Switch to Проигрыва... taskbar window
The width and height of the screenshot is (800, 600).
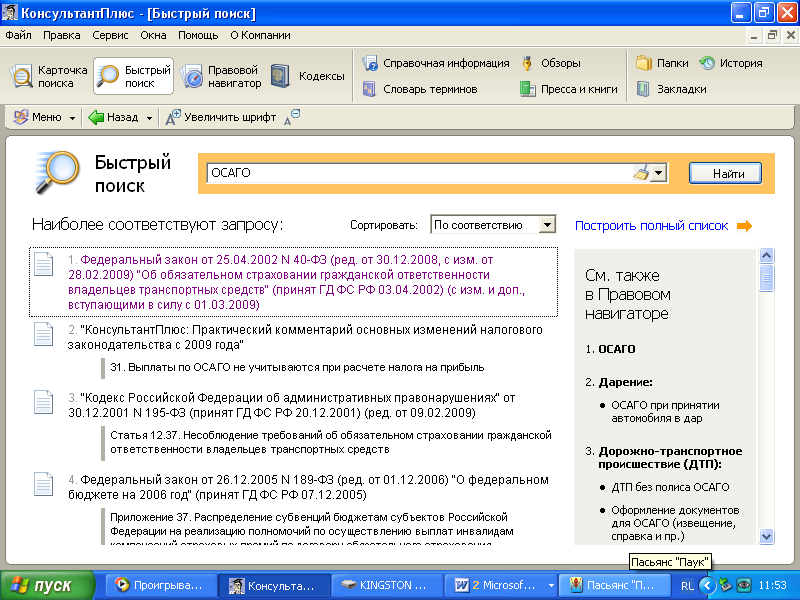tap(161, 586)
